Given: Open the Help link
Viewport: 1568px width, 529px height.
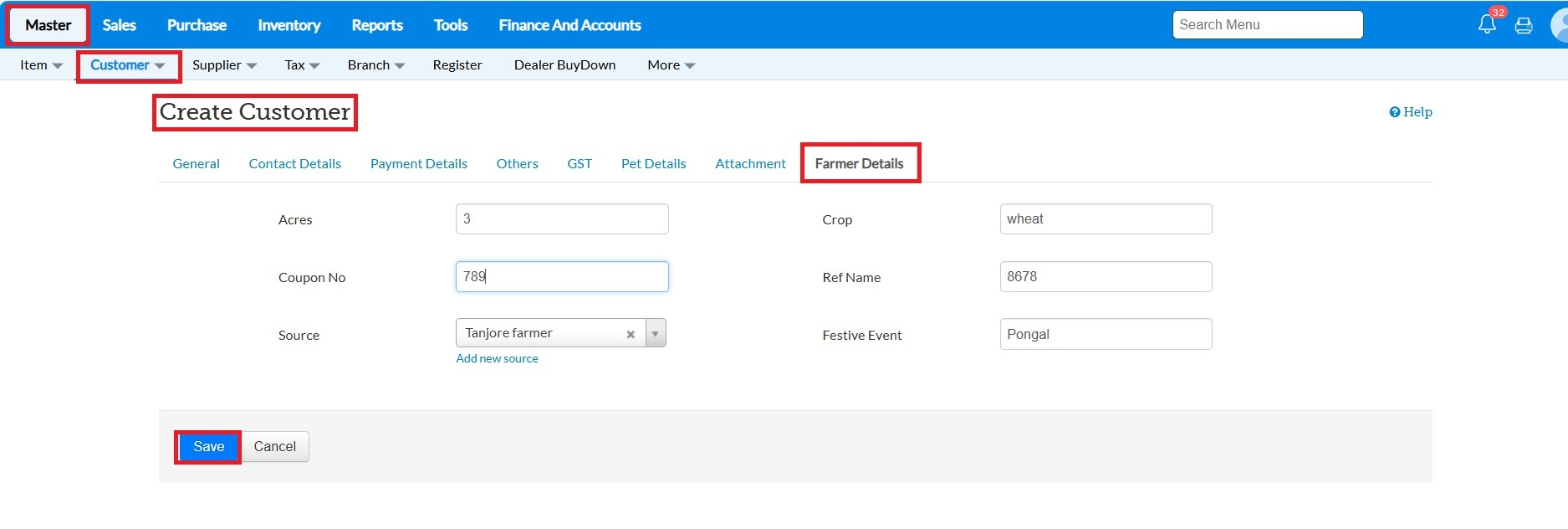Looking at the screenshot, I should pyautogui.click(x=1411, y=112).
